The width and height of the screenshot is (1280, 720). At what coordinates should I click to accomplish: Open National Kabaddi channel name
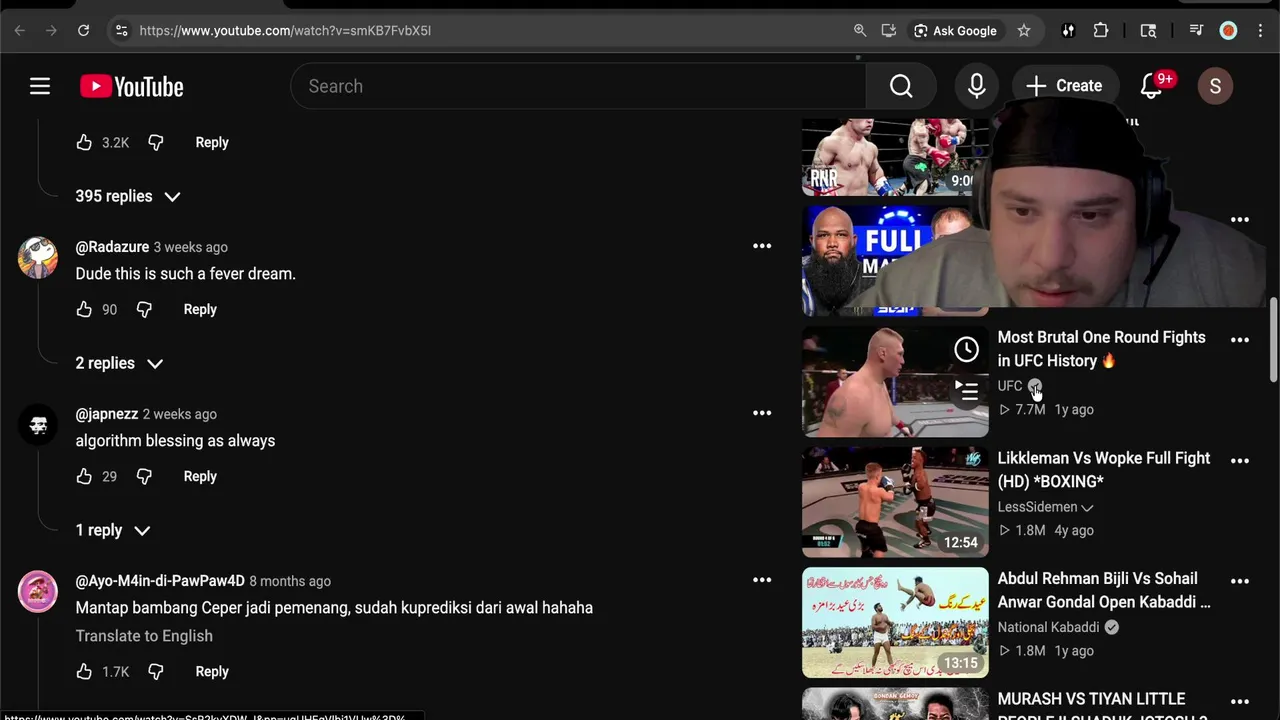[x=1048, y=627]
